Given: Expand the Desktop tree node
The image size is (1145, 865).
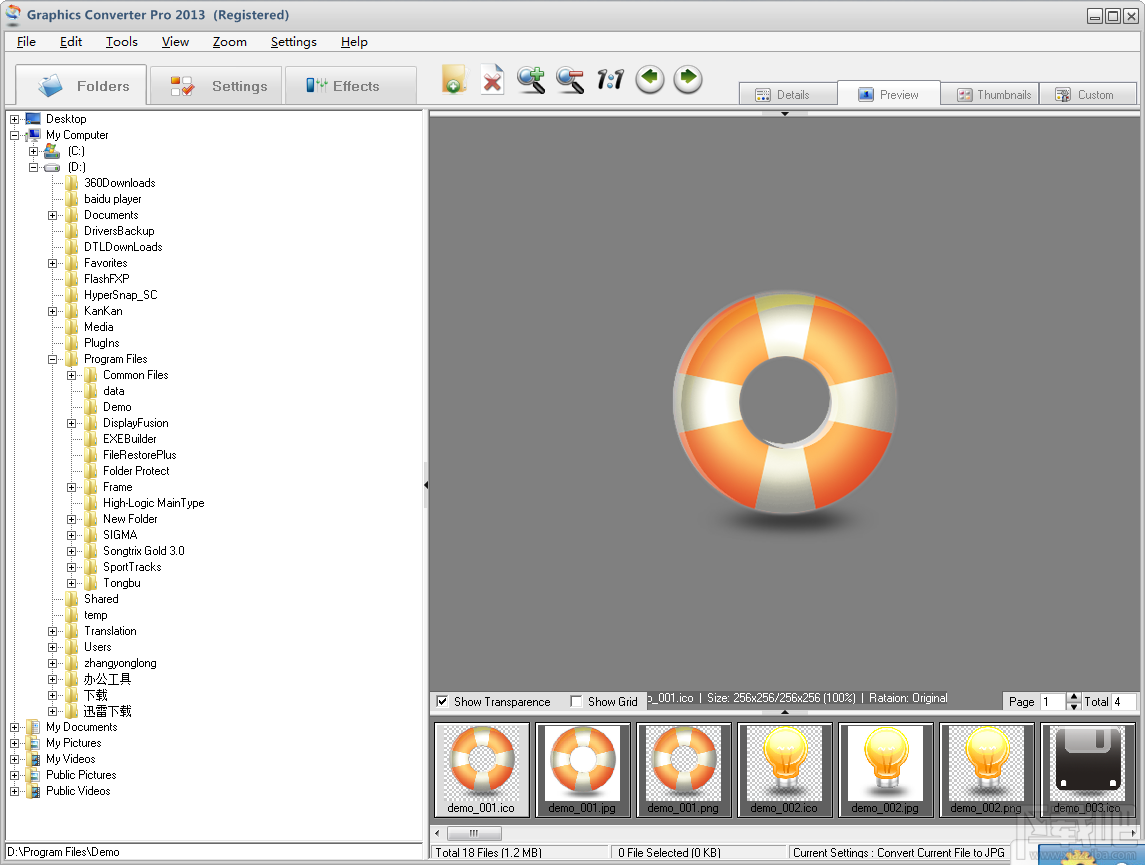Looking at the screenshot, I should 15,119.
